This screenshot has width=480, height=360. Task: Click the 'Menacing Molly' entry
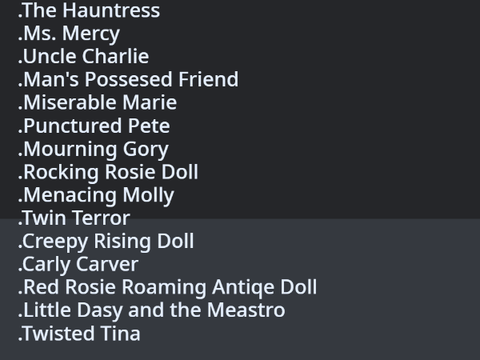96,195
